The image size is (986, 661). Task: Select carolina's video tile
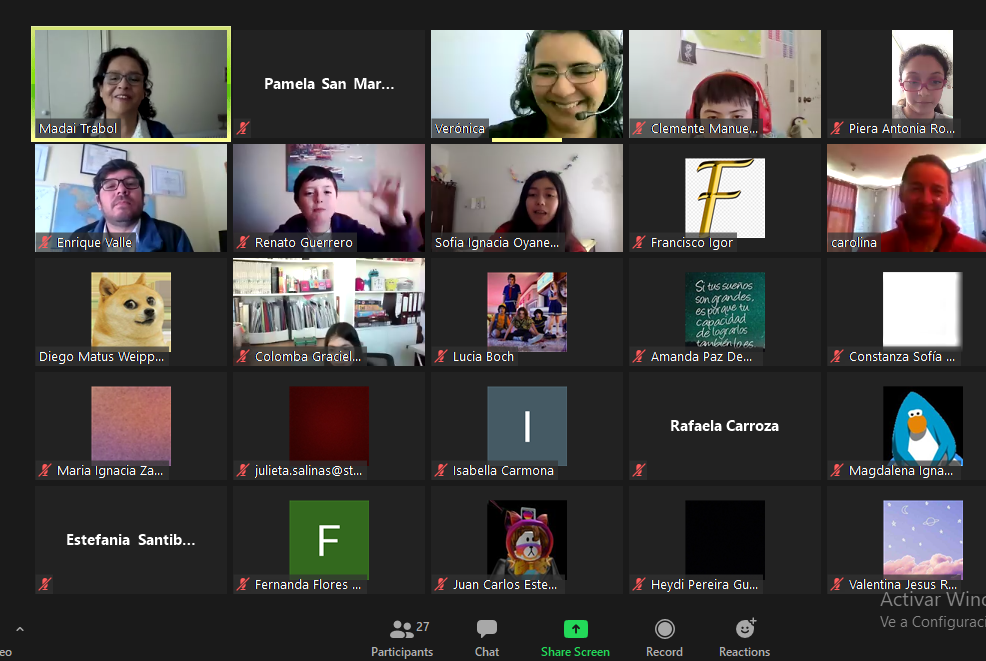tap(905, 195)
